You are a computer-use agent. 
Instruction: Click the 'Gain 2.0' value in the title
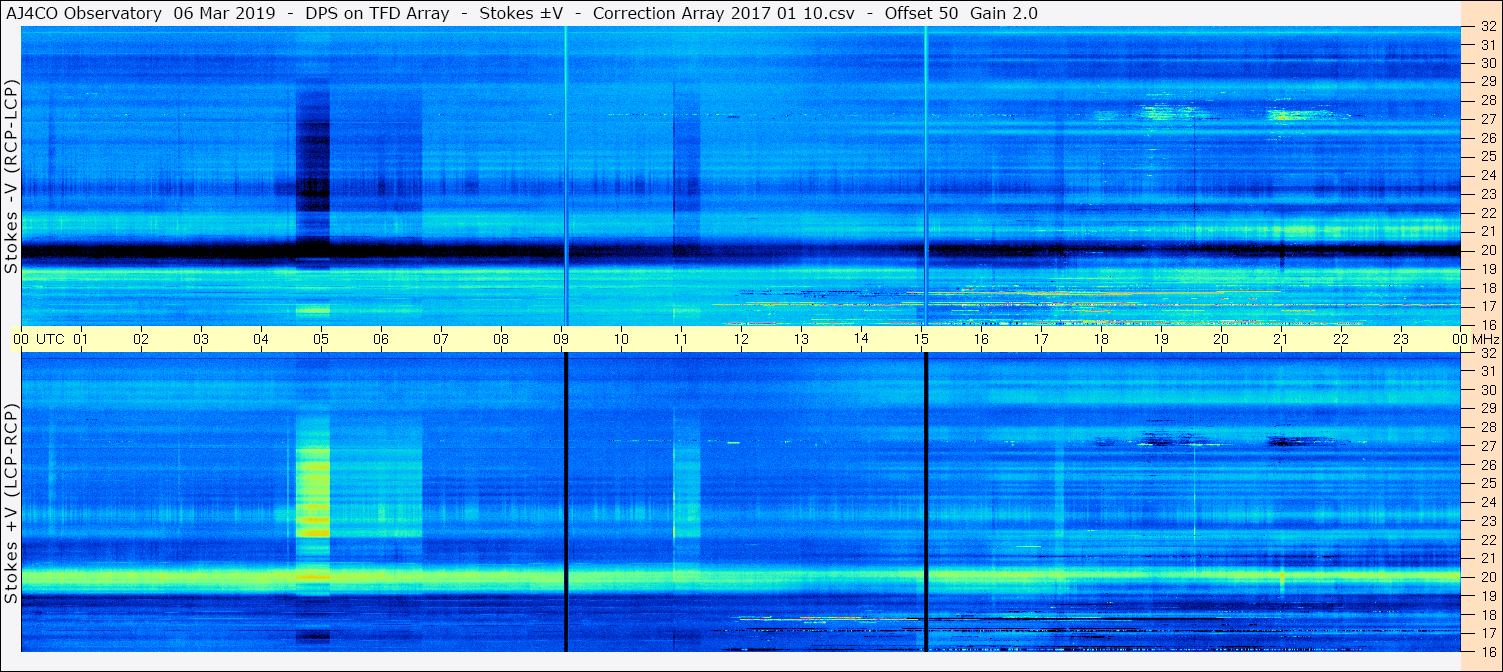click(1004, 13)
